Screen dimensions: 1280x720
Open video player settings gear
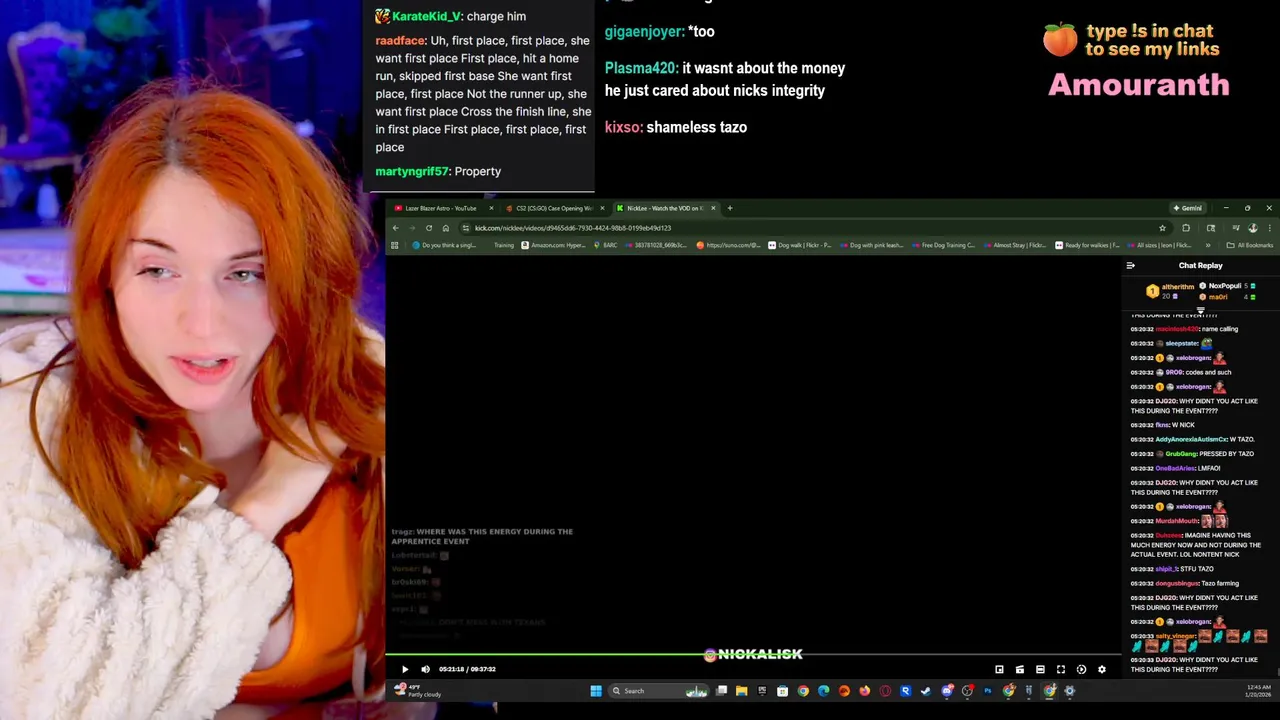tap(1102, 669)
